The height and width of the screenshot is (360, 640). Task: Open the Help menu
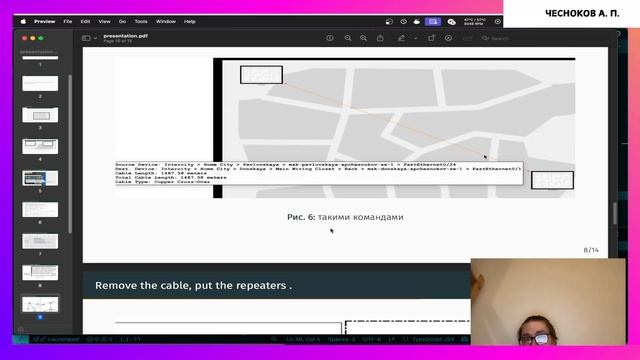coord(189,21)
